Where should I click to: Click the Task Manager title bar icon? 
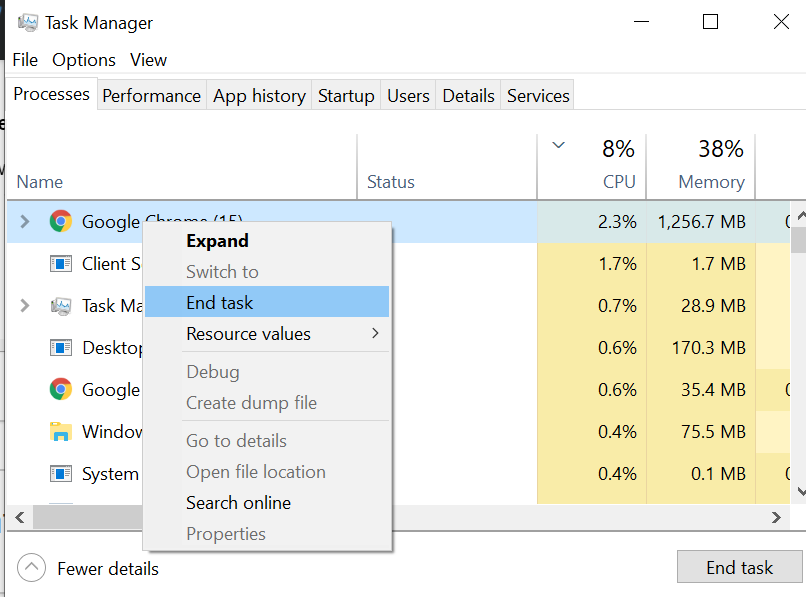click(x=25, y=22)
